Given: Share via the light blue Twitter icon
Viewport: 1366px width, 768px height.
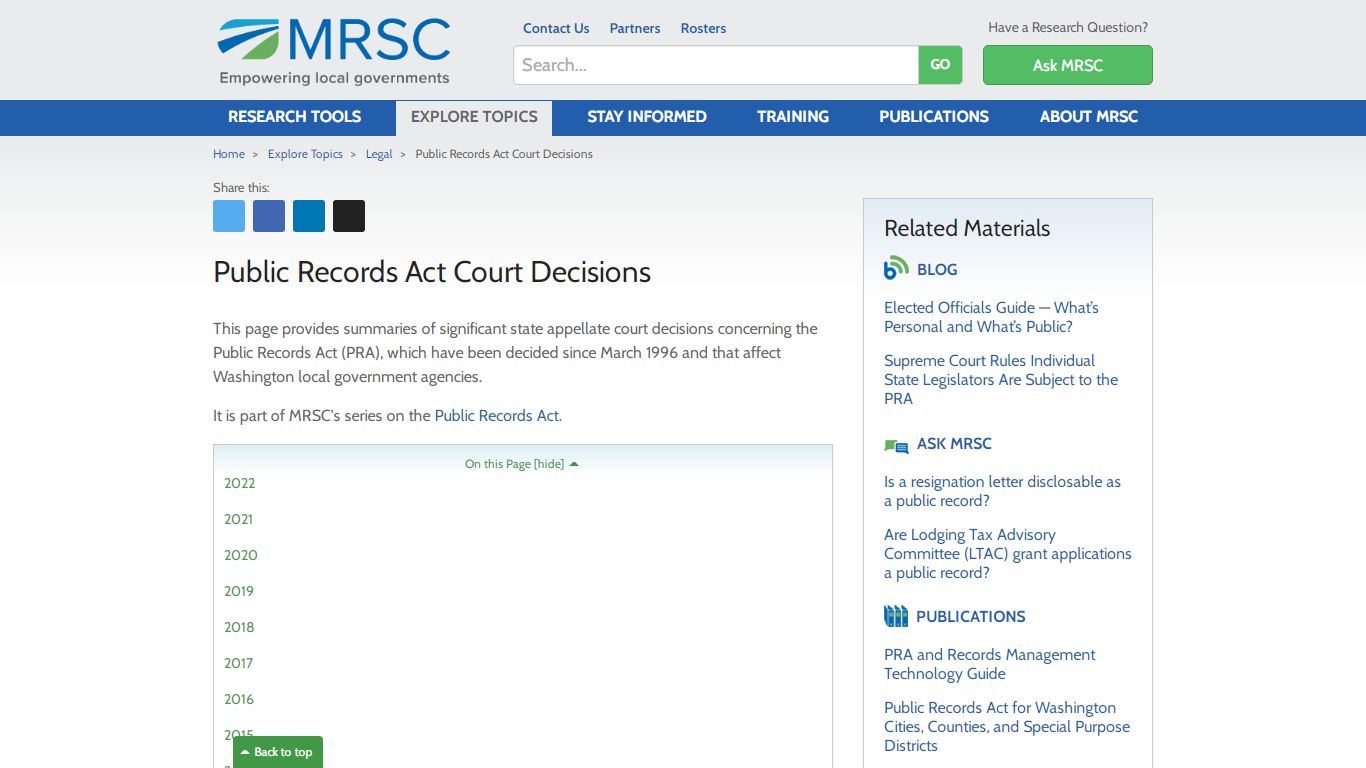Looking at the screenshot, I should tap(229, 216).
